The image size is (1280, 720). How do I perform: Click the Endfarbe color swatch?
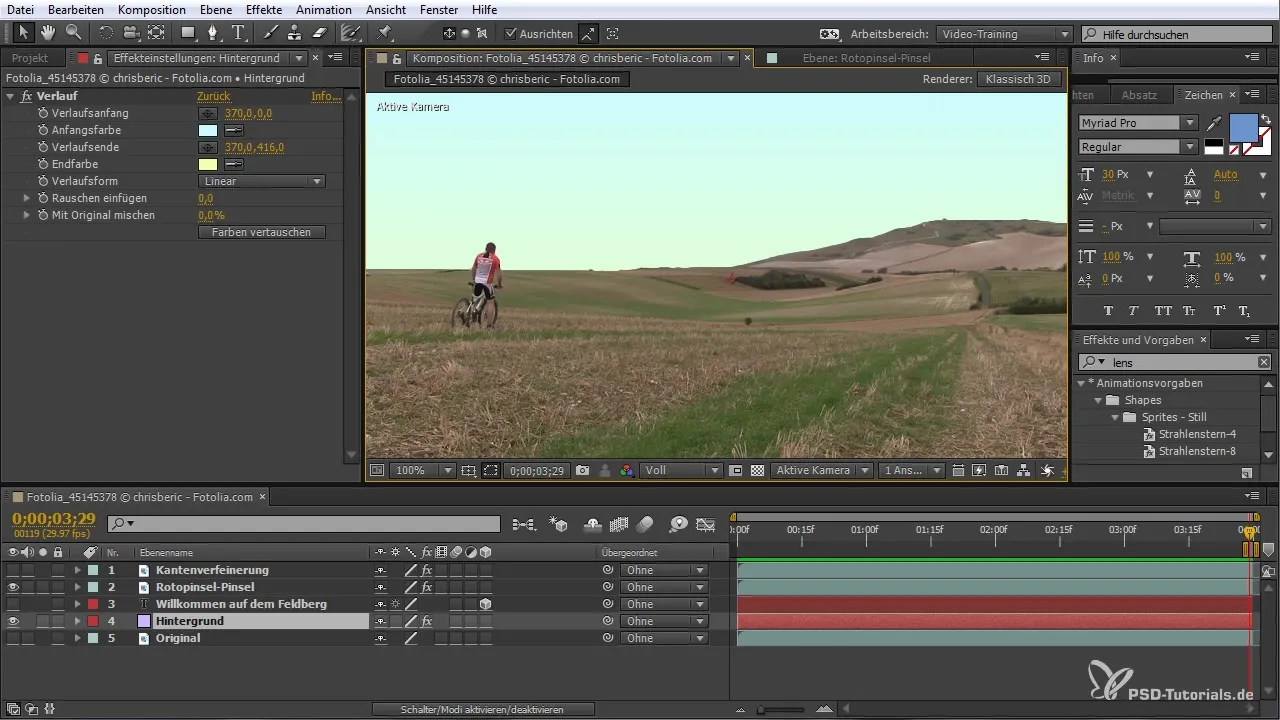tap(208, 165)
